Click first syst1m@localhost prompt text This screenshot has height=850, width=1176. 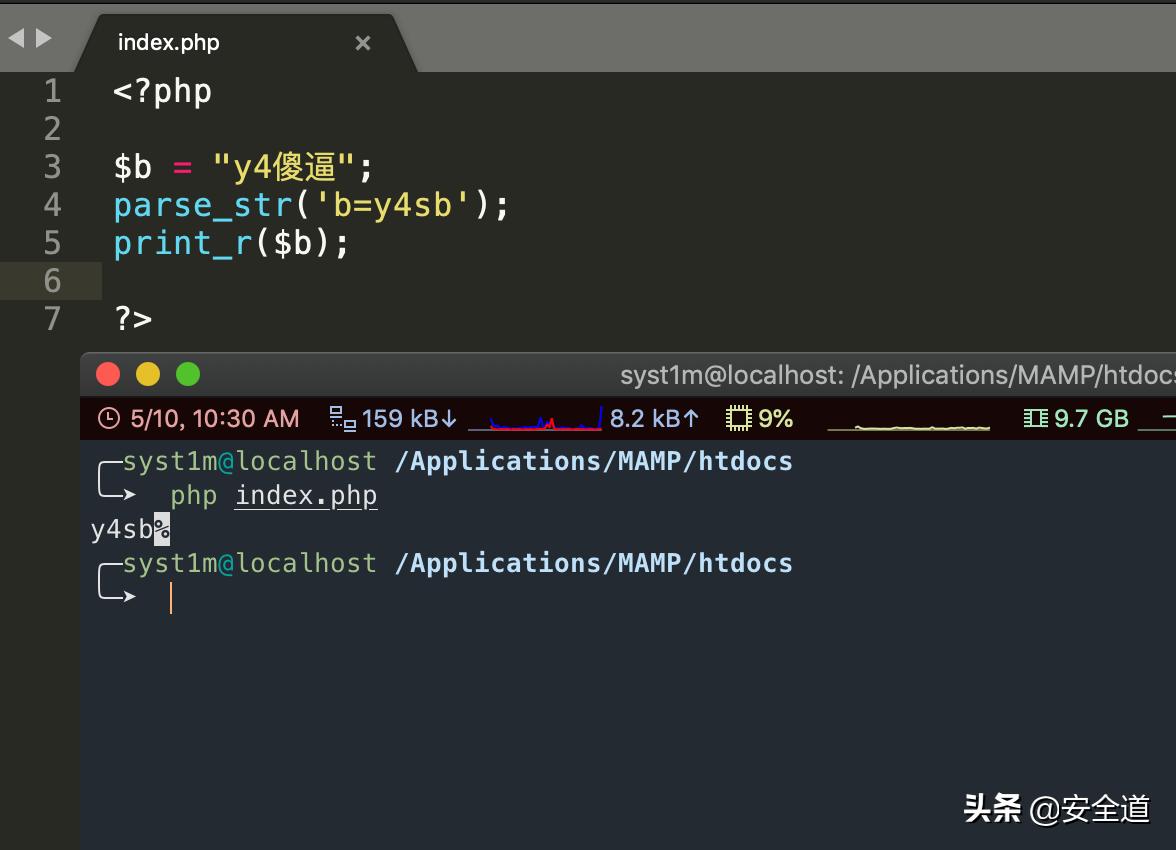click(250, 461)
